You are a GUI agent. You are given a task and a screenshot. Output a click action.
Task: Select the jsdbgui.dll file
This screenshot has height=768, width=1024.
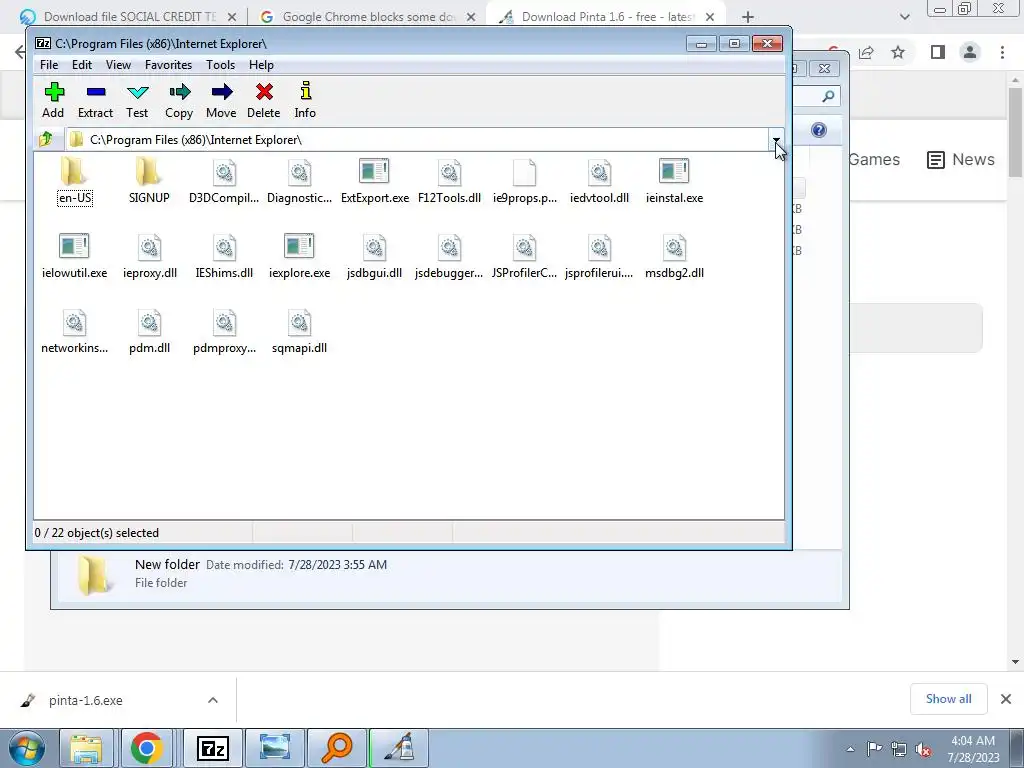click(374, 257)
